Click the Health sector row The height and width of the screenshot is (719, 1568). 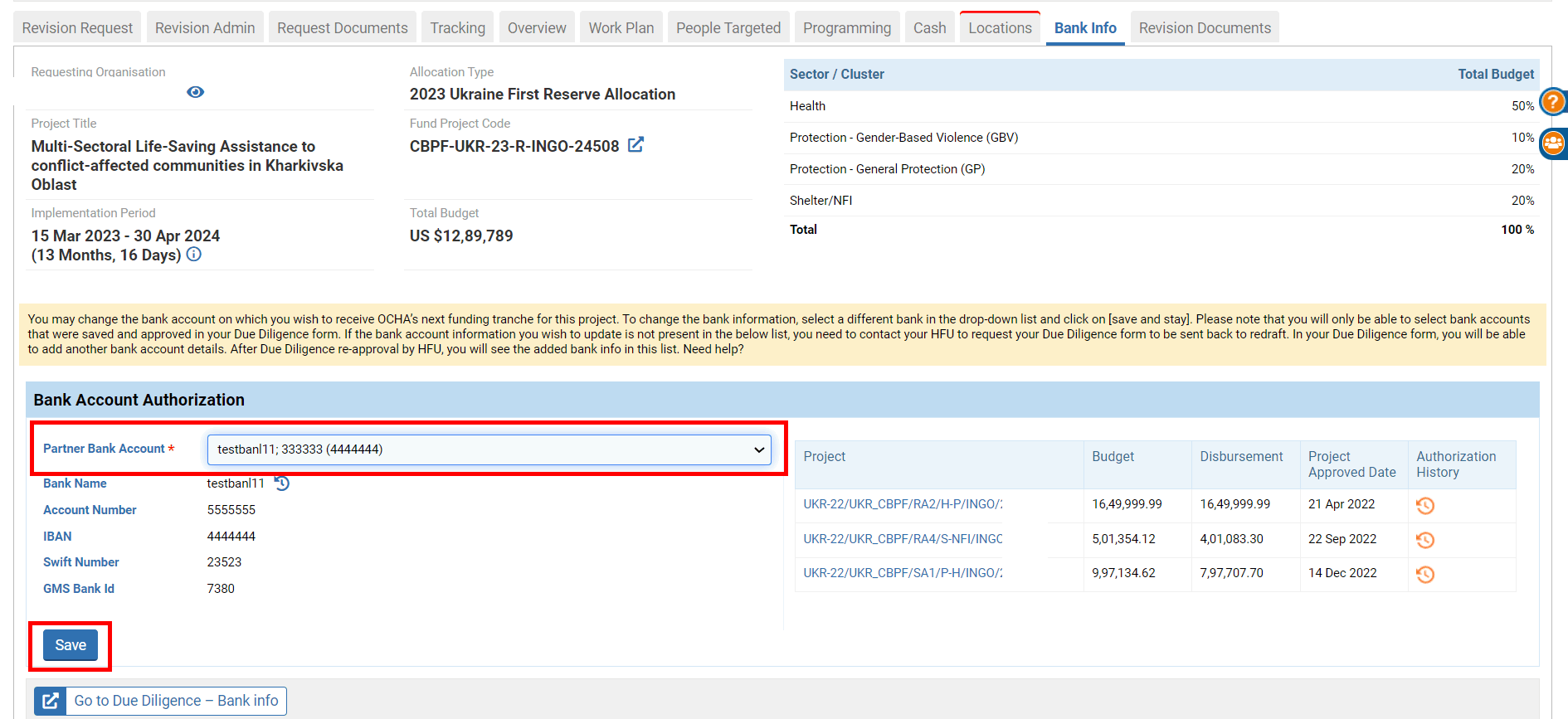(x=1161, y=106)
